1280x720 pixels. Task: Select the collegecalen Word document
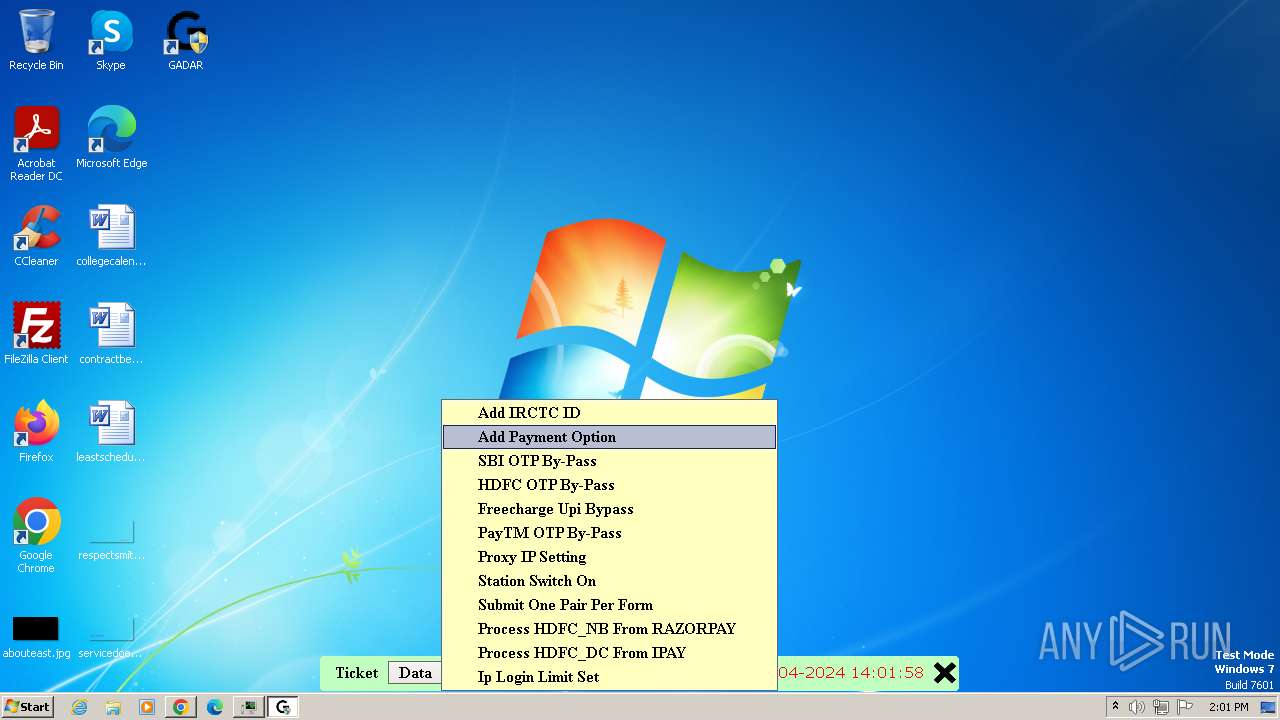click(111, 236)
